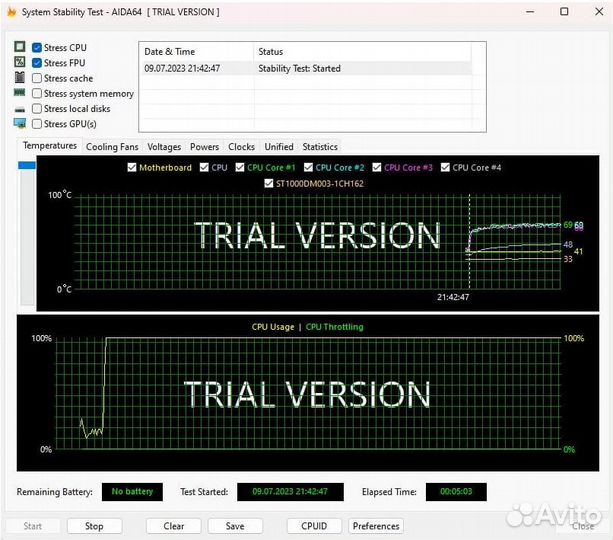
Task: Click the greyed-out Start button
Action: pyautogui.click(x=32, y=526)
